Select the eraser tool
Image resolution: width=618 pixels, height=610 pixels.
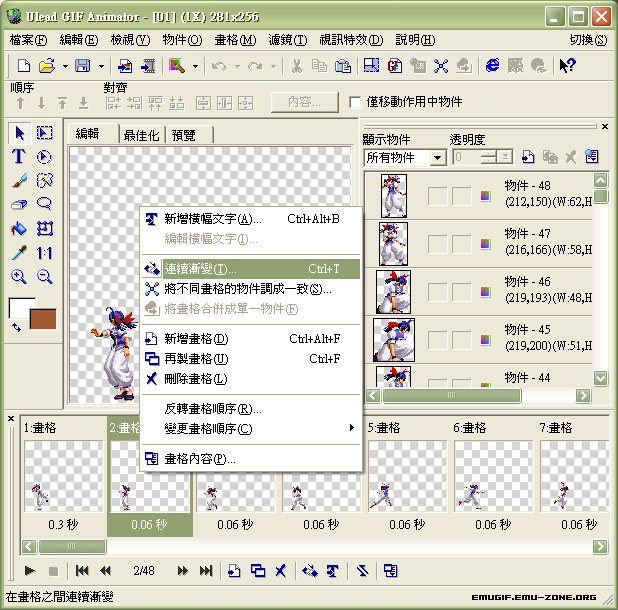point(19,204)
